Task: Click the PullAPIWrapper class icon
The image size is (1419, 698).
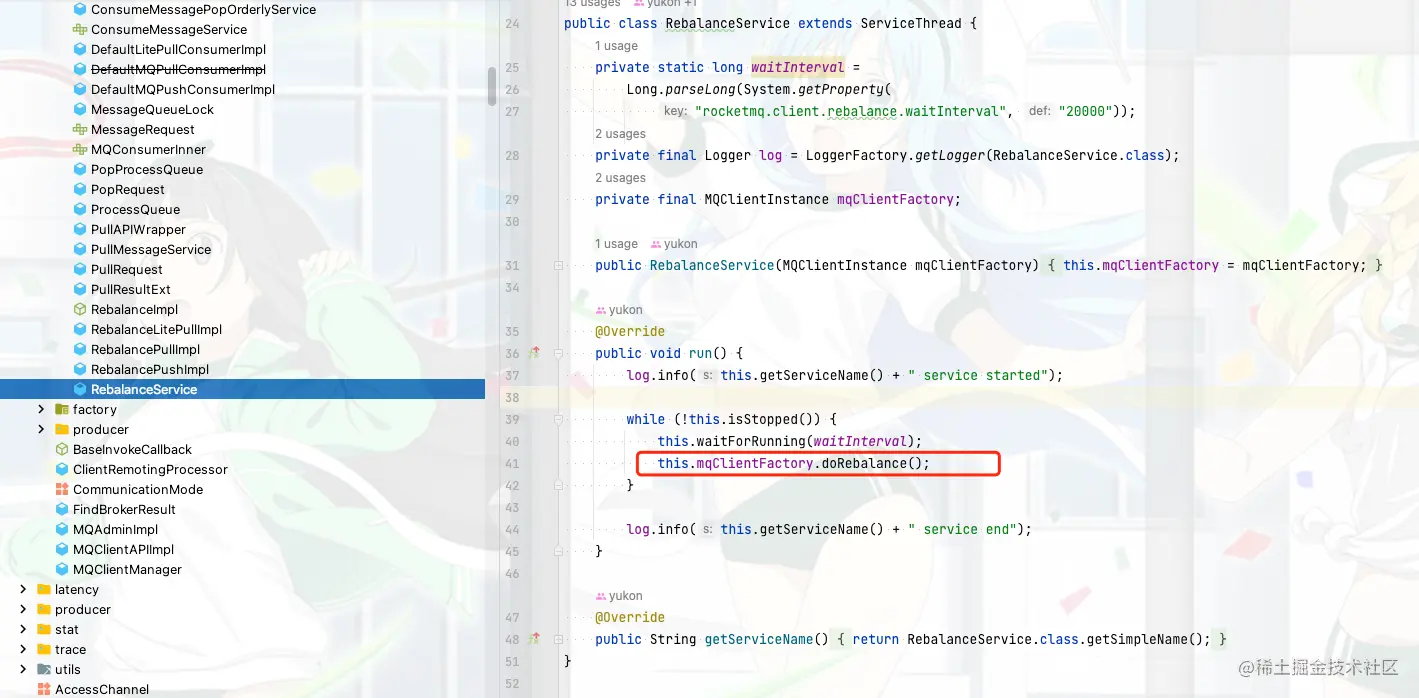Action: 80,229
